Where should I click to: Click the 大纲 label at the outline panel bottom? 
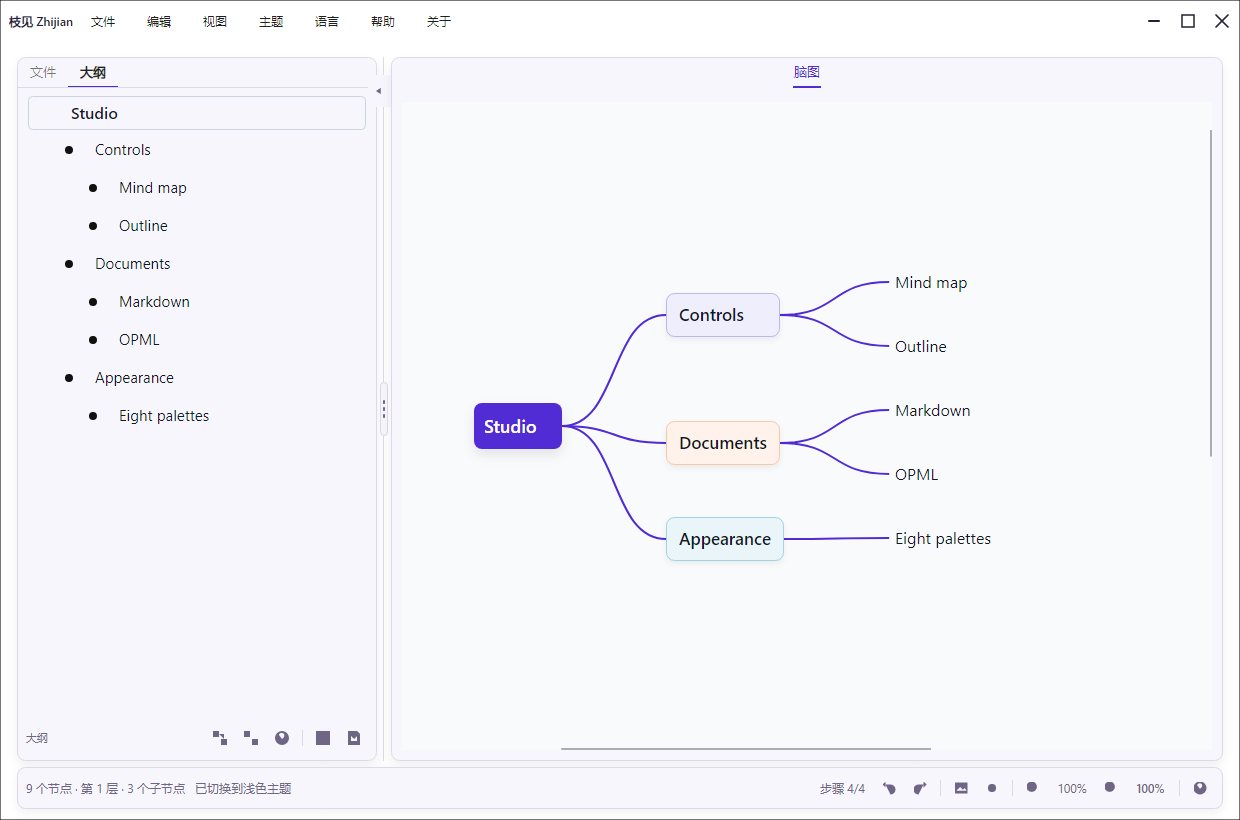coord(37,738)
